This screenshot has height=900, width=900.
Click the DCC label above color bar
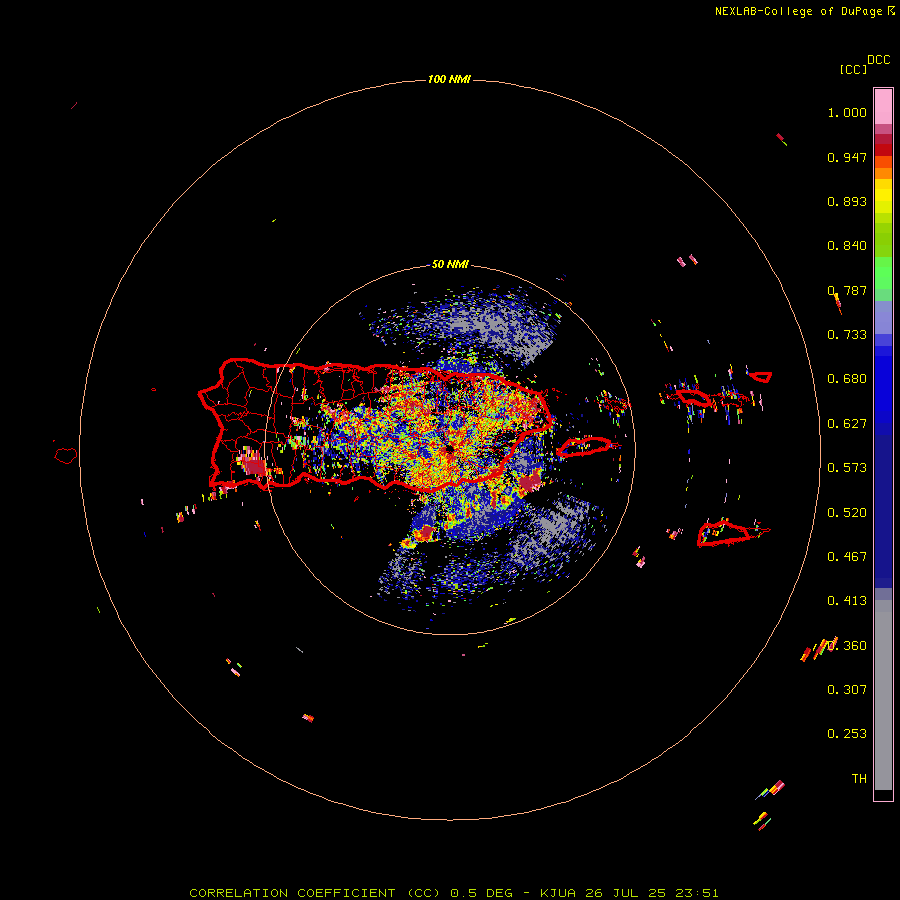[879, 60]
